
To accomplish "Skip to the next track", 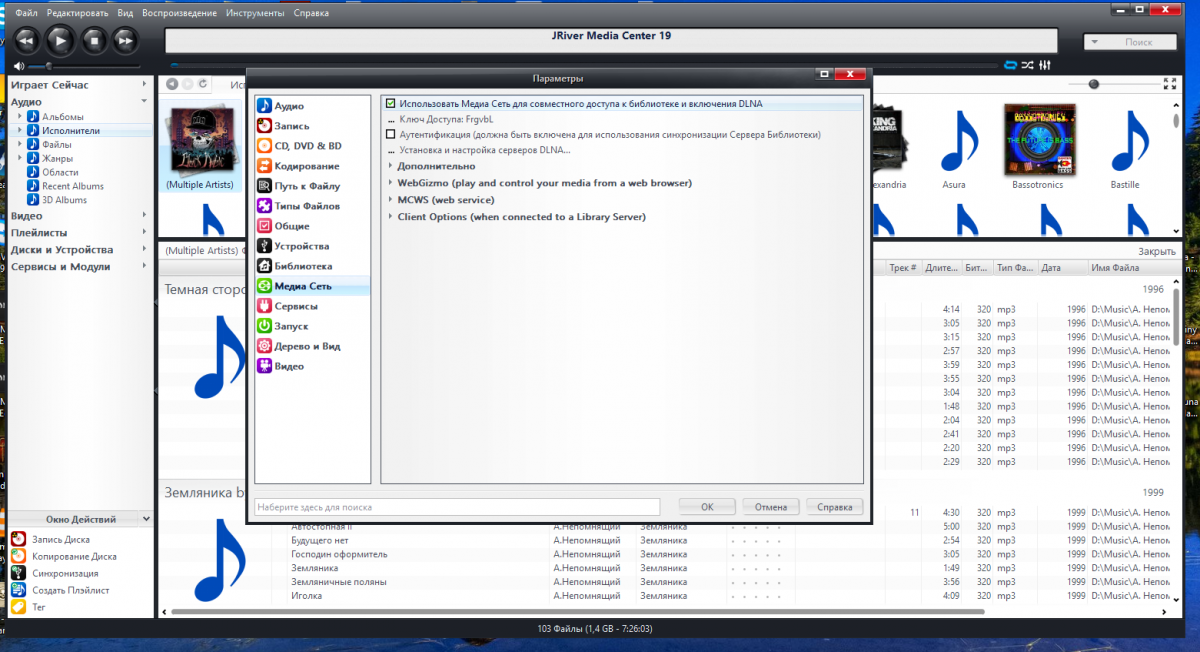I will [x=125, y=40].
